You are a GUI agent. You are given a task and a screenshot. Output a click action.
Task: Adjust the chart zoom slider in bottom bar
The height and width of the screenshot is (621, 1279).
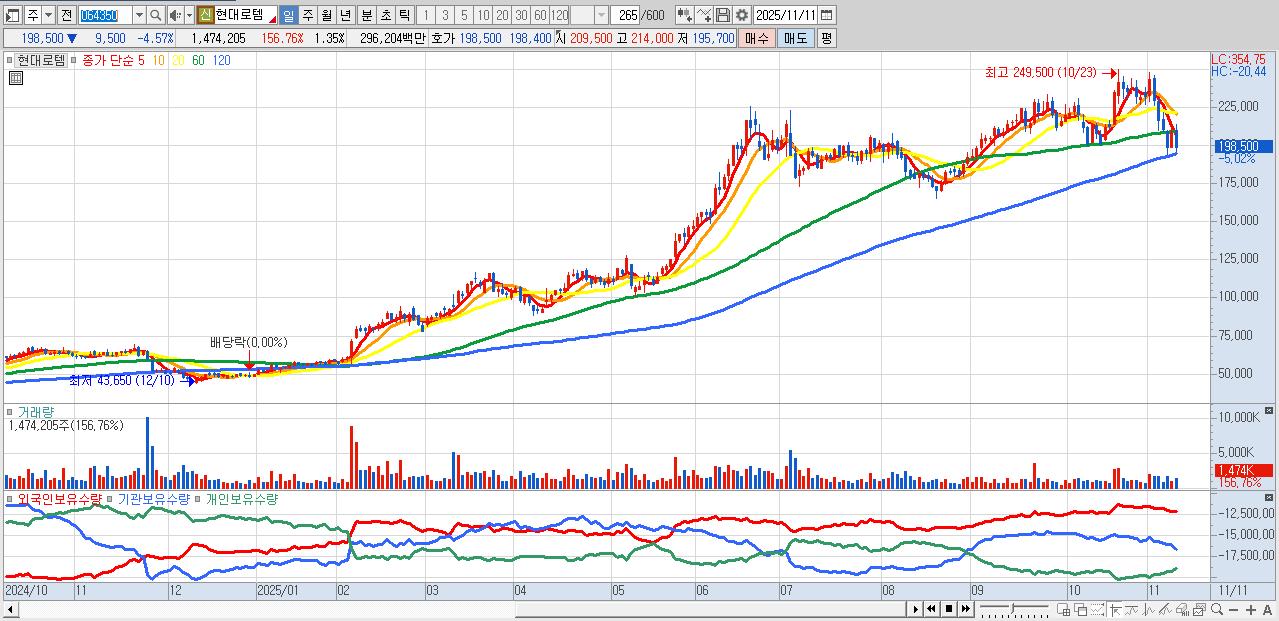pos(1014,609)
